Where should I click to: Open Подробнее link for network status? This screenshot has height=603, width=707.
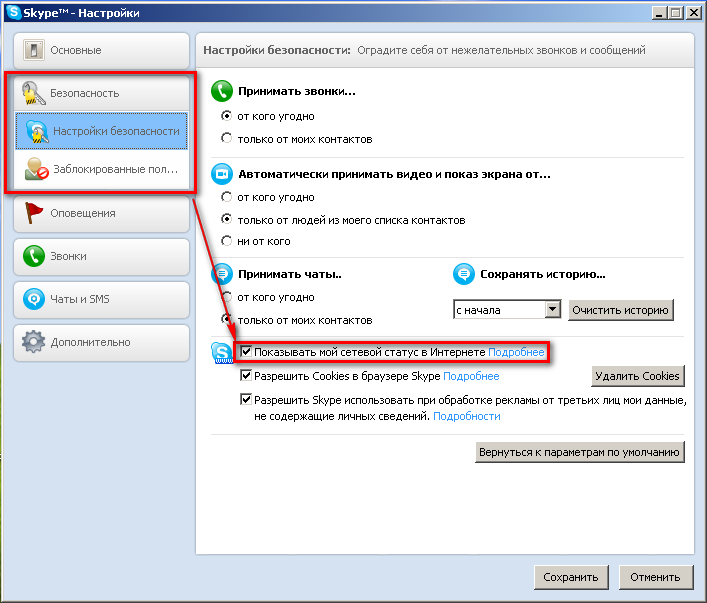point(516,352)
